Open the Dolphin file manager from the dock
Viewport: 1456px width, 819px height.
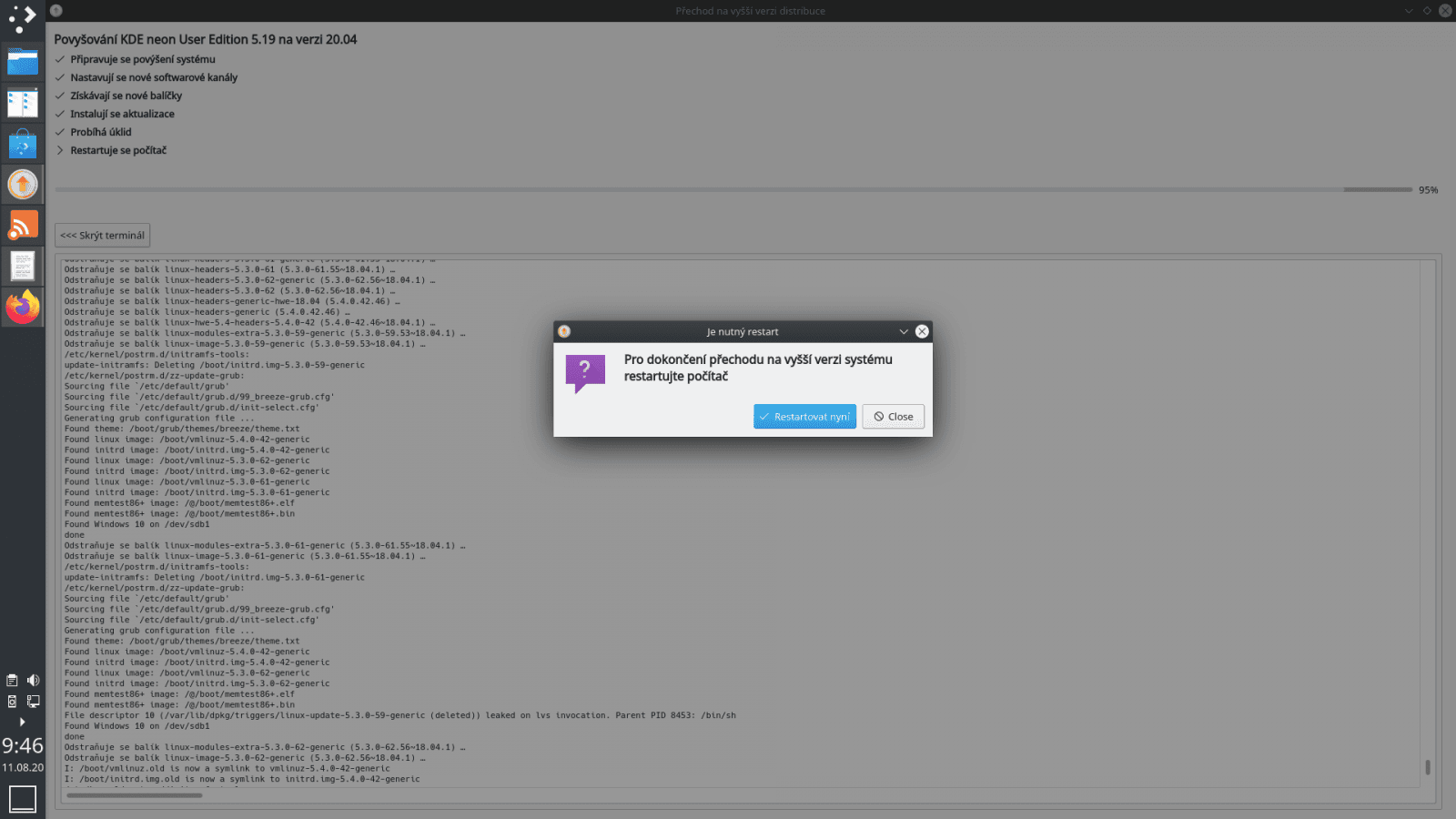pos(22,61)
